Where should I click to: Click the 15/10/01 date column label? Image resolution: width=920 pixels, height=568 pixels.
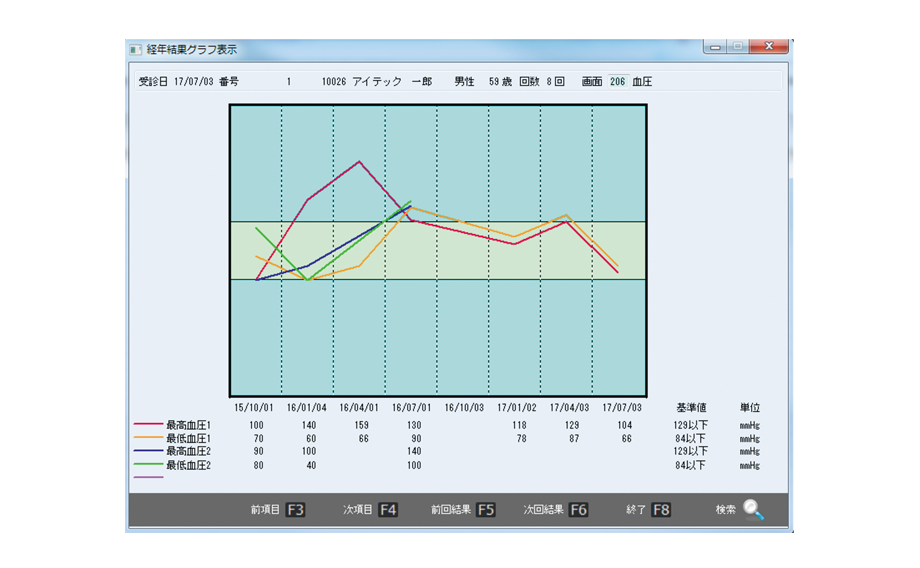click(253, 408)
